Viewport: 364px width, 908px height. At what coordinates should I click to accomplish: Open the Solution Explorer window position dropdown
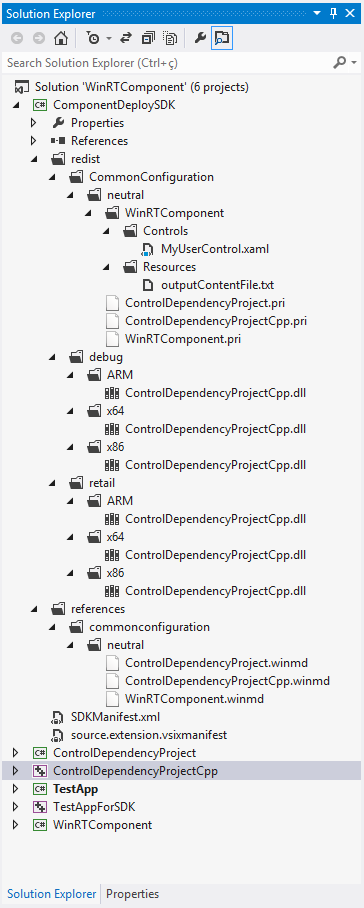coord(317,13)
